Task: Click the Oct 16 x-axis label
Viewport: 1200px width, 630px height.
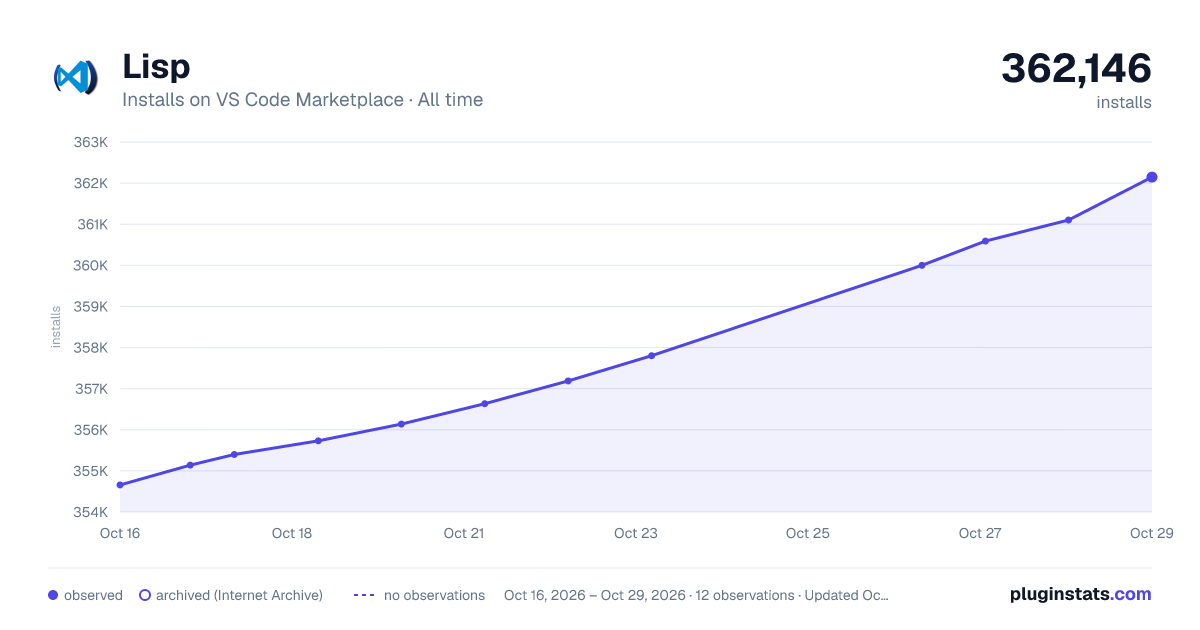Action: tap(120, 533)
